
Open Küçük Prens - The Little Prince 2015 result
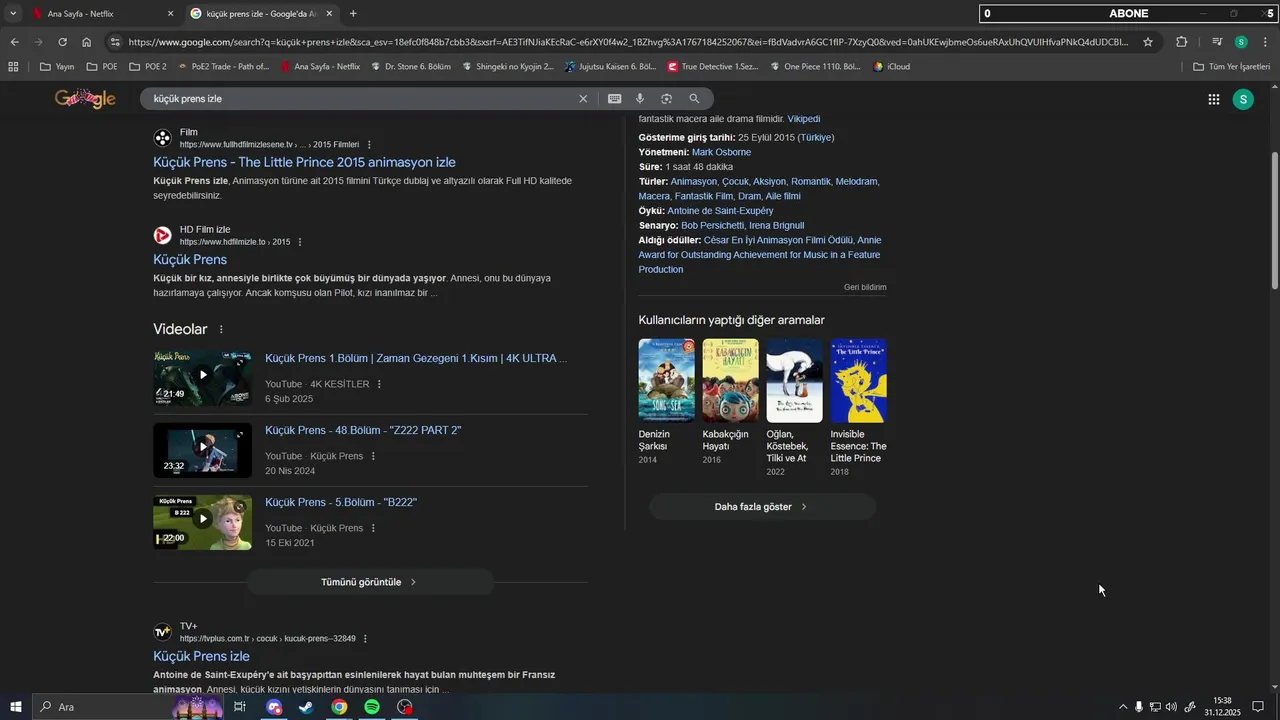(x=304, y=162)
